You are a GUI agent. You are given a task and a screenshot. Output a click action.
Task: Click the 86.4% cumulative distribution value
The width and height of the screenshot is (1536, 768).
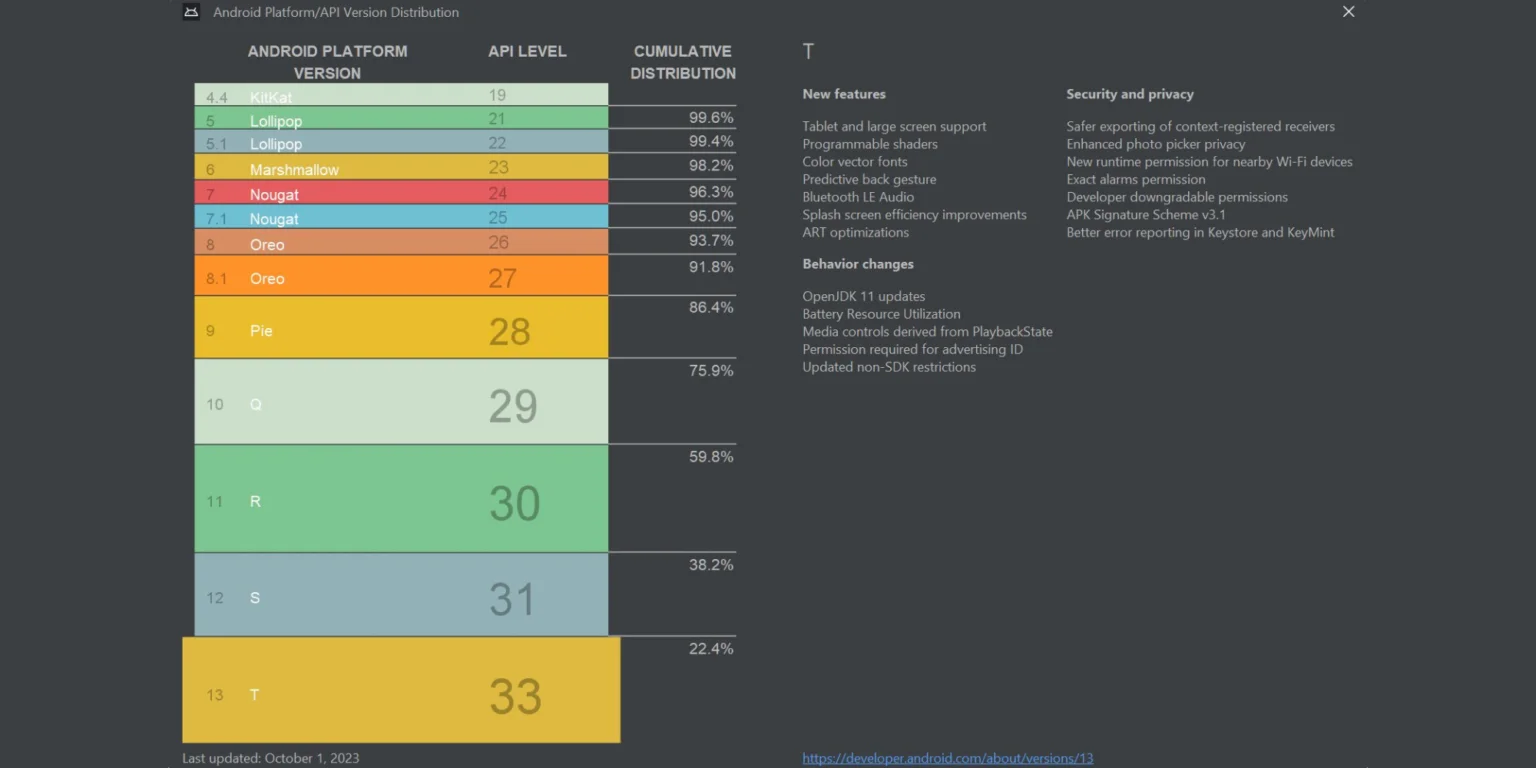pyautogui.click(x=711, y=307)
